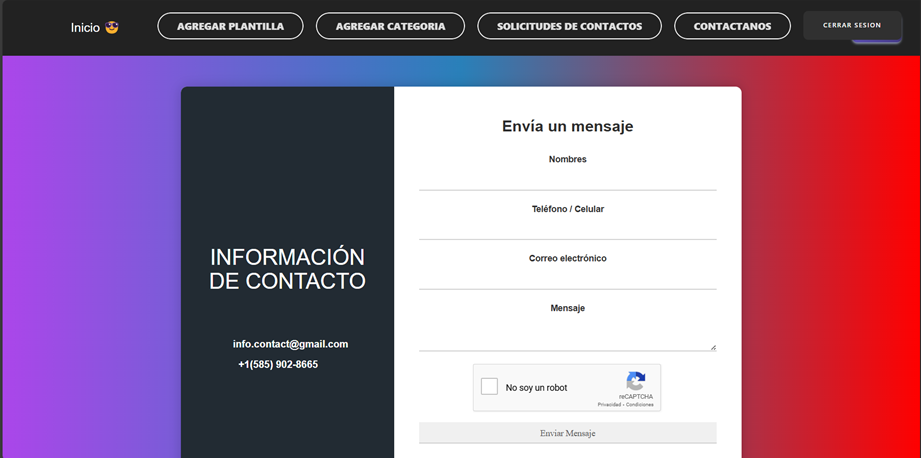Click the info.contact@gmail.com email address
The image size is (921, 458).
pyautogui.click(x=290, y=344)
